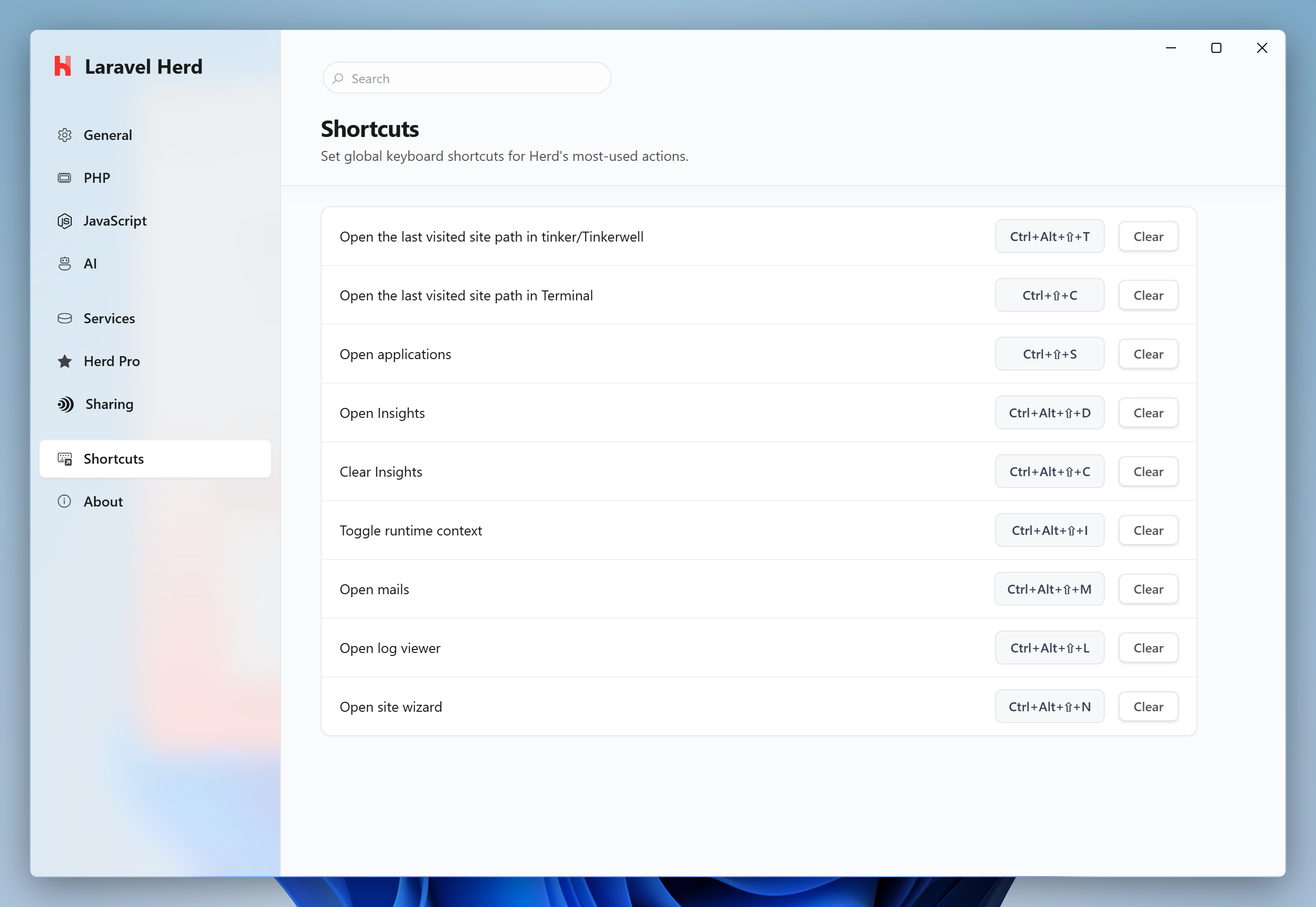Viewport: 1316px width, 907px height.
Task: Clear the tinker/Tinkerwell shortcut
Action: (1148, 237)
